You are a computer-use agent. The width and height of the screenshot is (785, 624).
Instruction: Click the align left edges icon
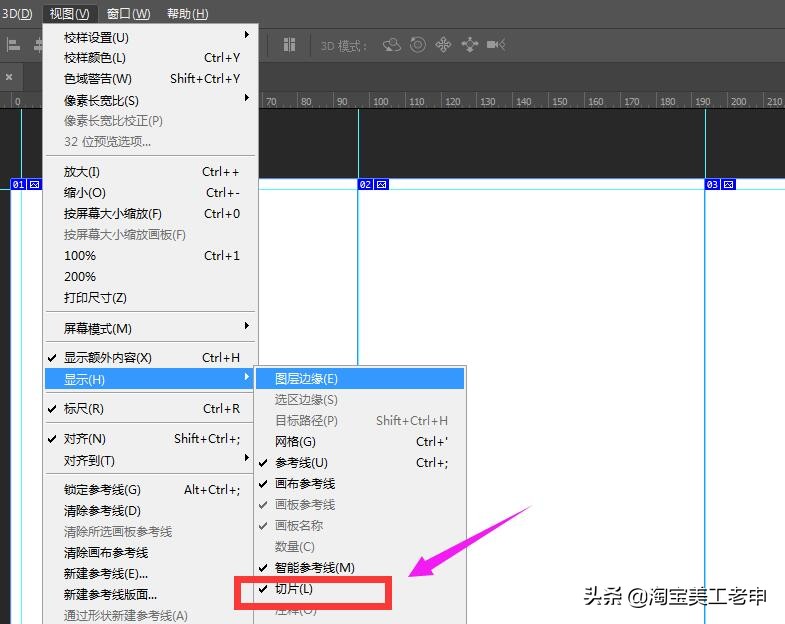click(x=13, y=45)
